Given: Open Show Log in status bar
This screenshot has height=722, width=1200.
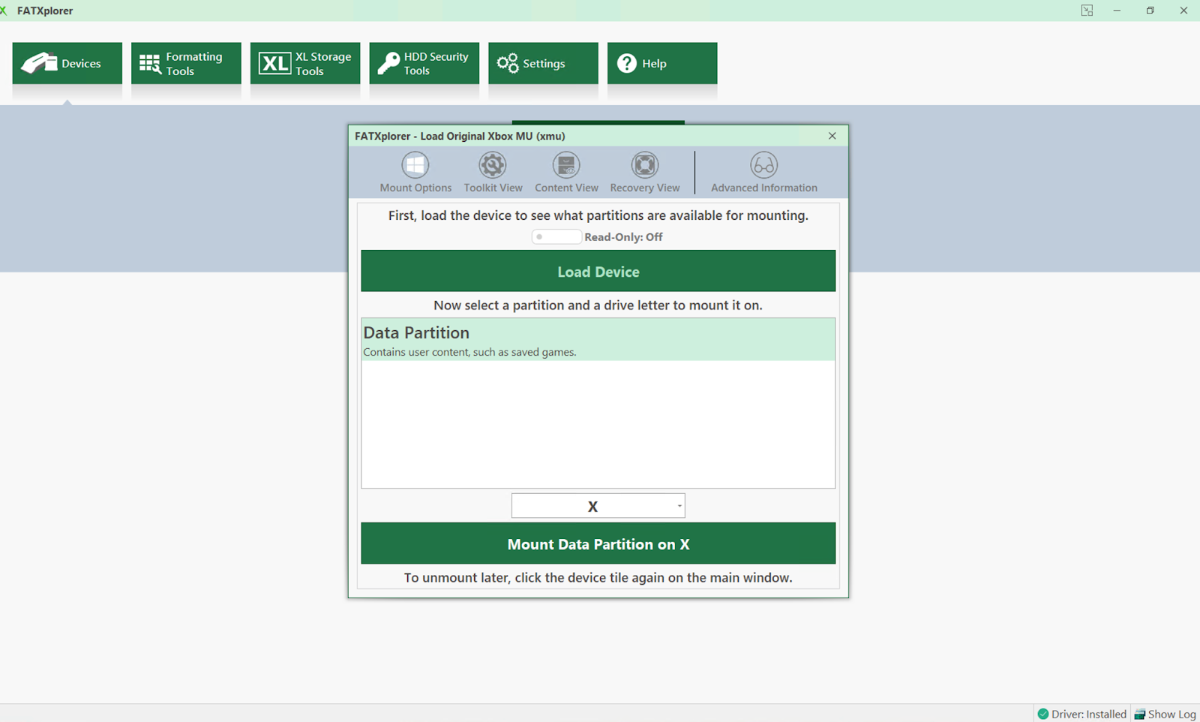Looking at the screenshot, I should click(1165, 714).
